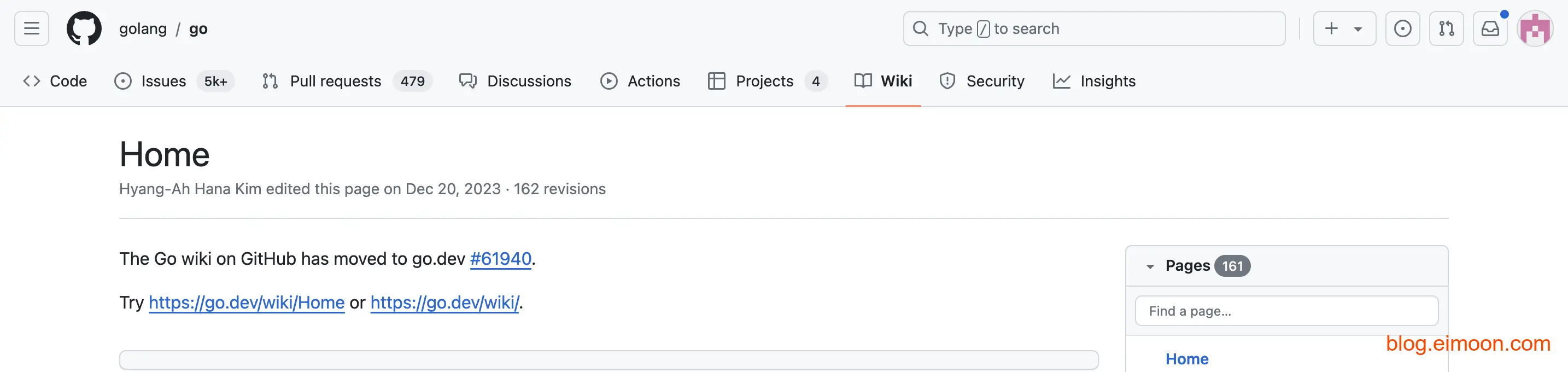This screenshot has height=372, width=1568.
Task: Collapse the Pages list triangle
Action: pyautogui.click(x=1150, y=266)
